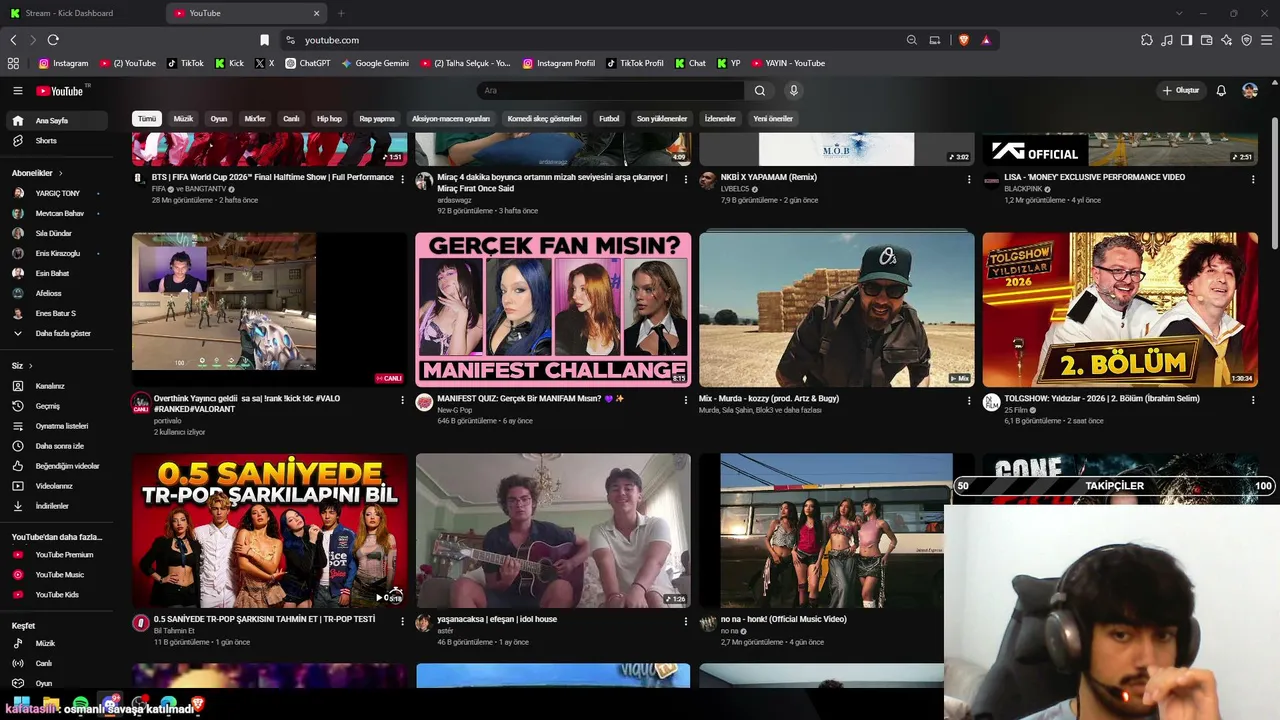Open more options for the MANIFEST QUIZ video
The width and height of the screenshot is (1280, 720).
click(x=686, y=401)
